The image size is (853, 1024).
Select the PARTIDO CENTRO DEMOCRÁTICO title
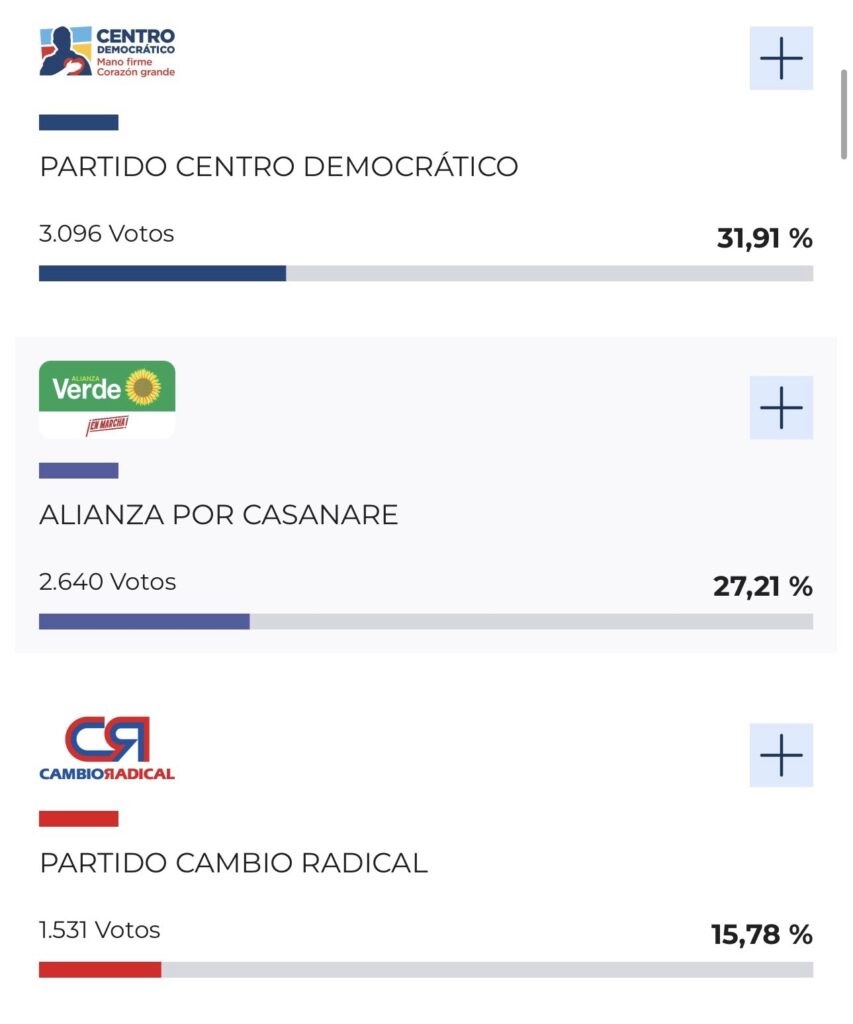[279, 166]
